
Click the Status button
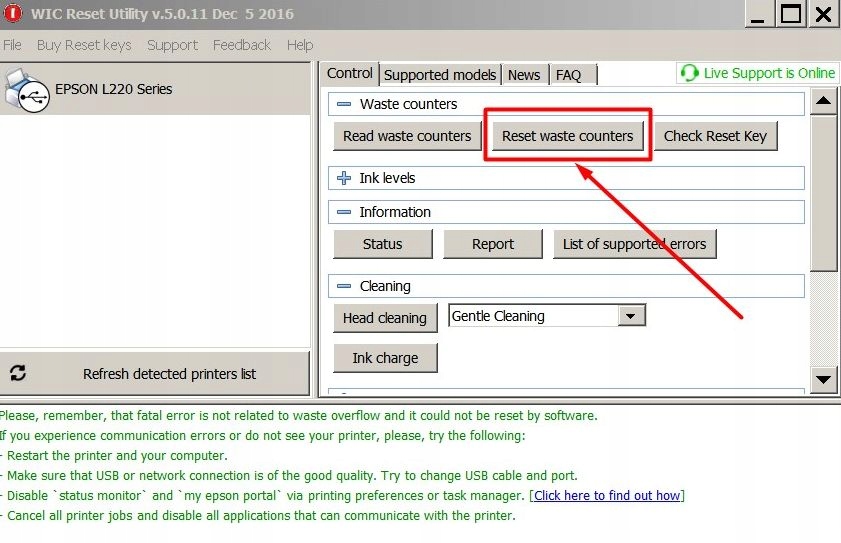[382, 244]
